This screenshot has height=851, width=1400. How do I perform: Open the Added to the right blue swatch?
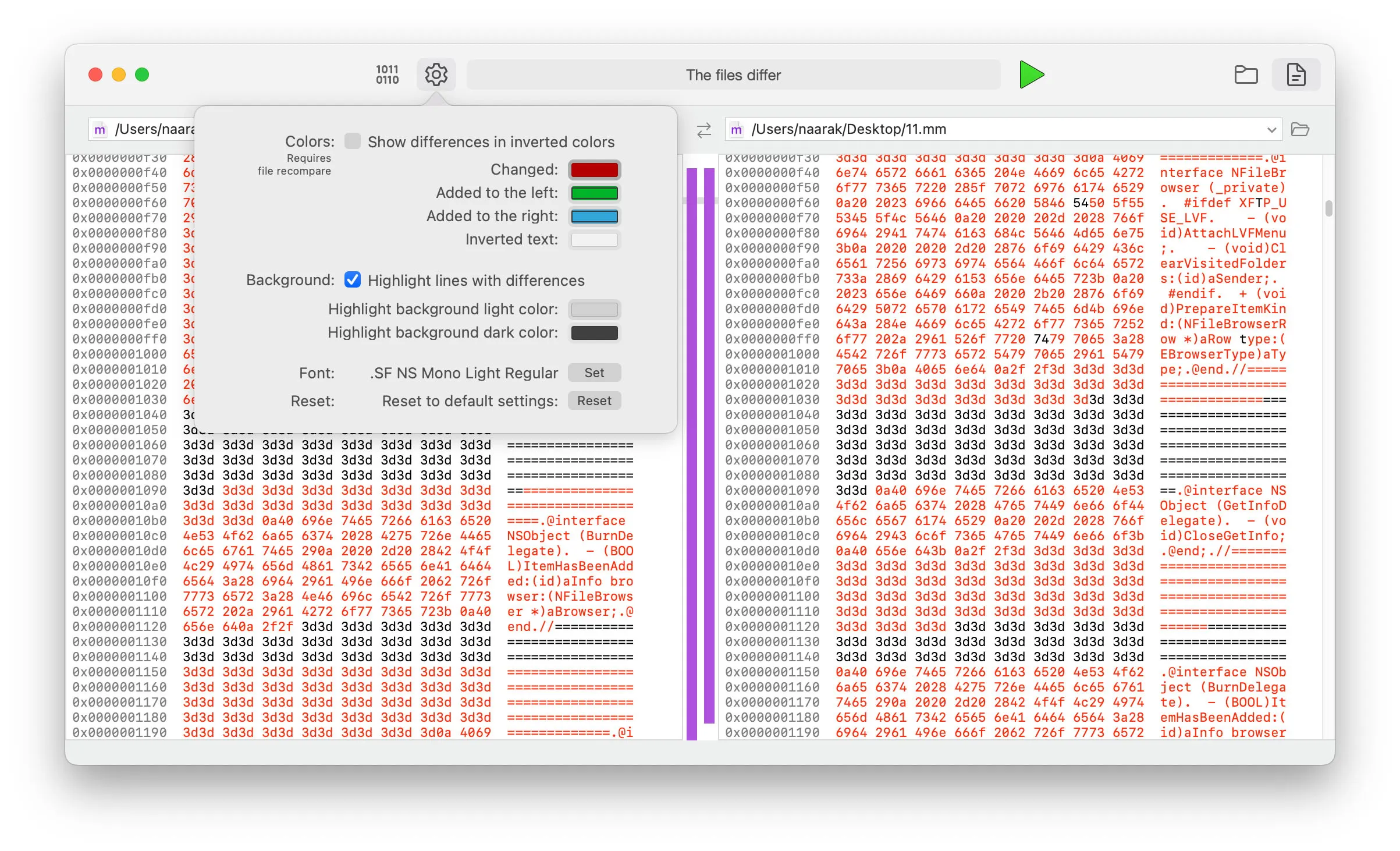594,216
